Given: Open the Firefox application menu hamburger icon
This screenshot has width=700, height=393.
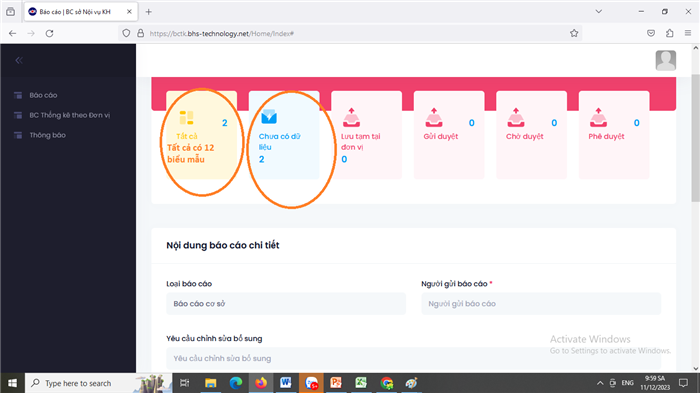Looking at the screenshot, I should click(x=688, y=33).
